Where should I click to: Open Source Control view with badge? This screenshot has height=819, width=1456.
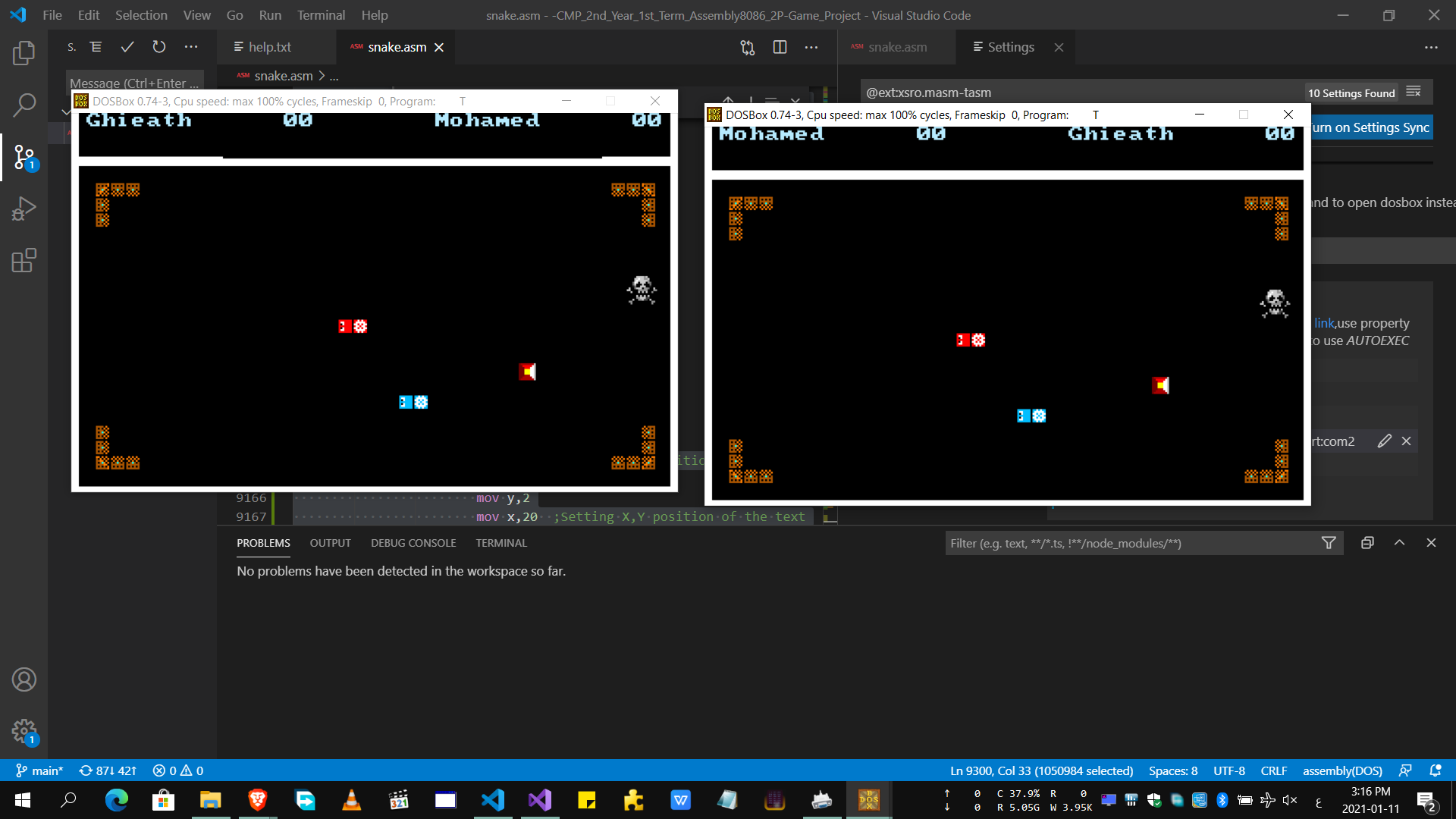coord(24,157)
